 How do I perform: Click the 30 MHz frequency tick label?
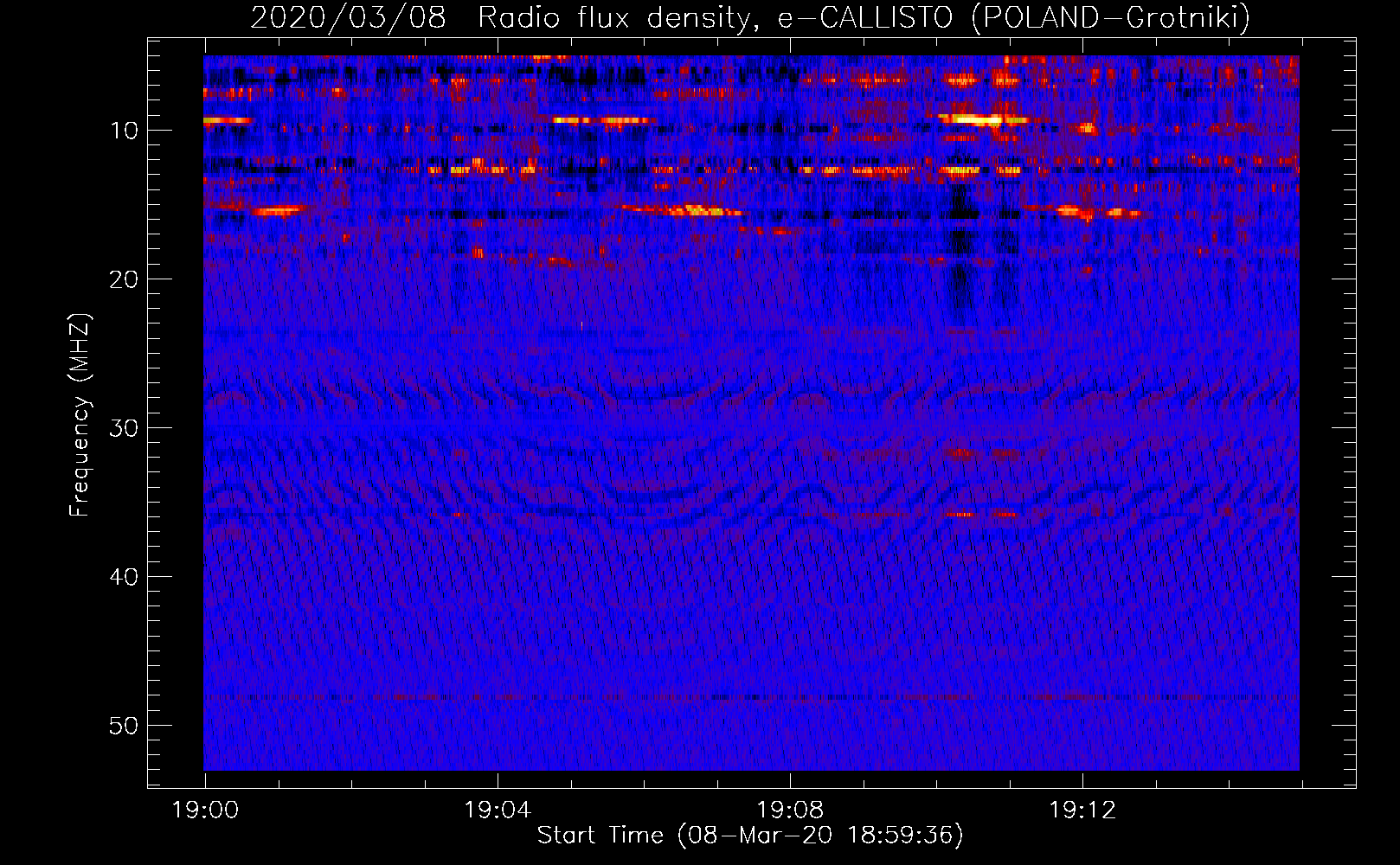(125, 428)
